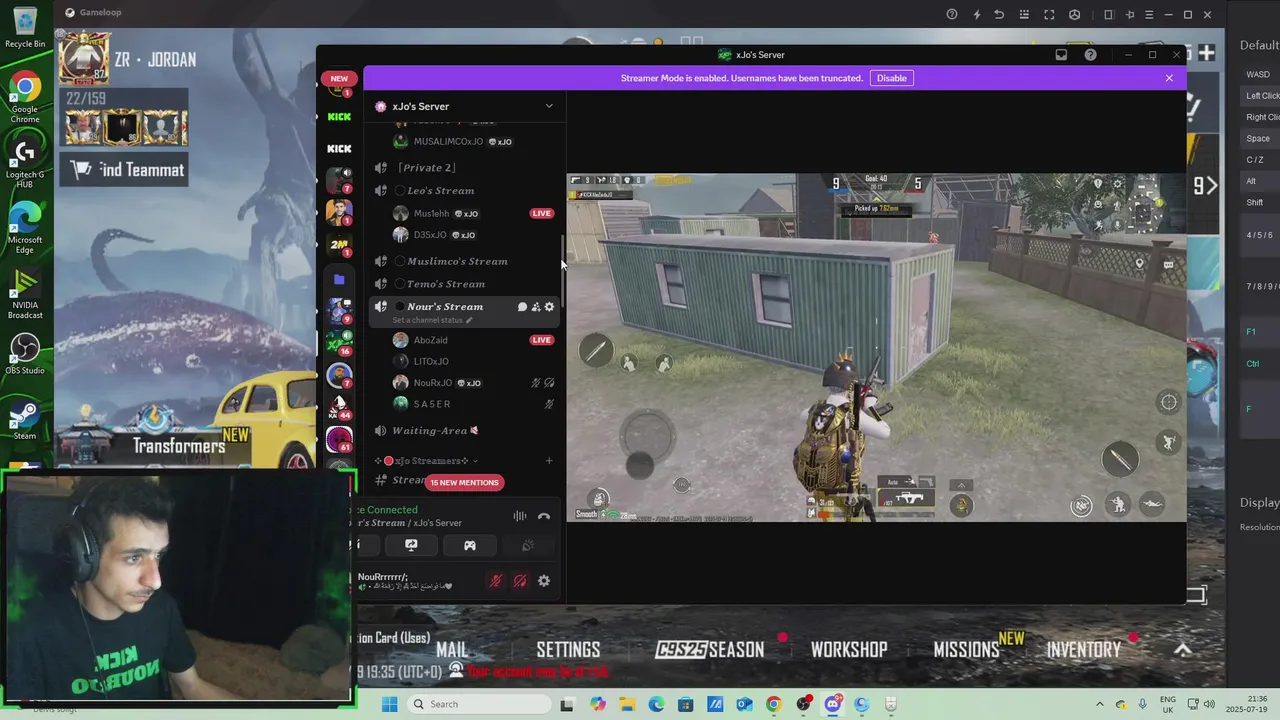Screen dimensions: 1280x720
Task: Collapse the xJo Streamers category
Action: click(x=425, y=461)
